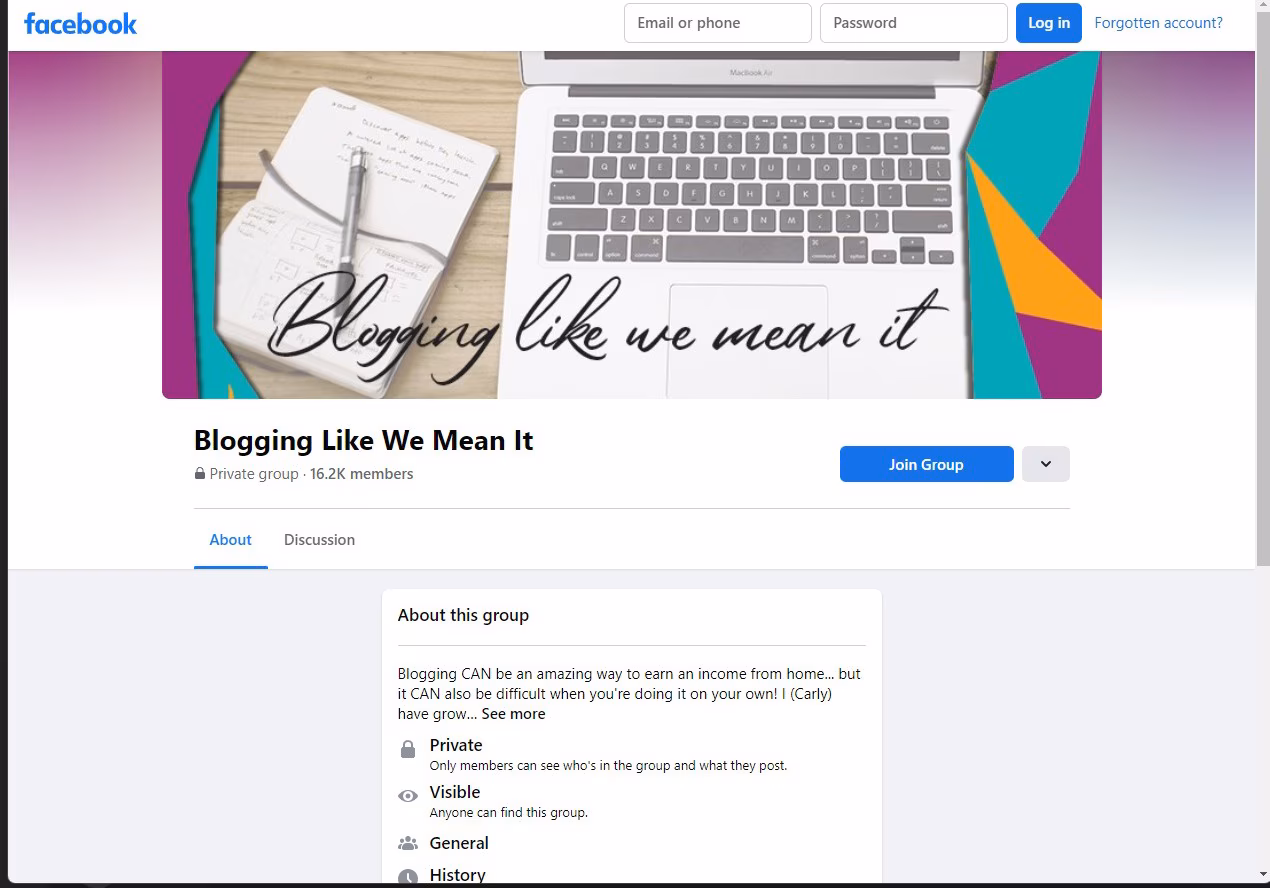This screenshot has width=1270, height=888.
Task: Switch to the About tab
Action: coord(230,539)
